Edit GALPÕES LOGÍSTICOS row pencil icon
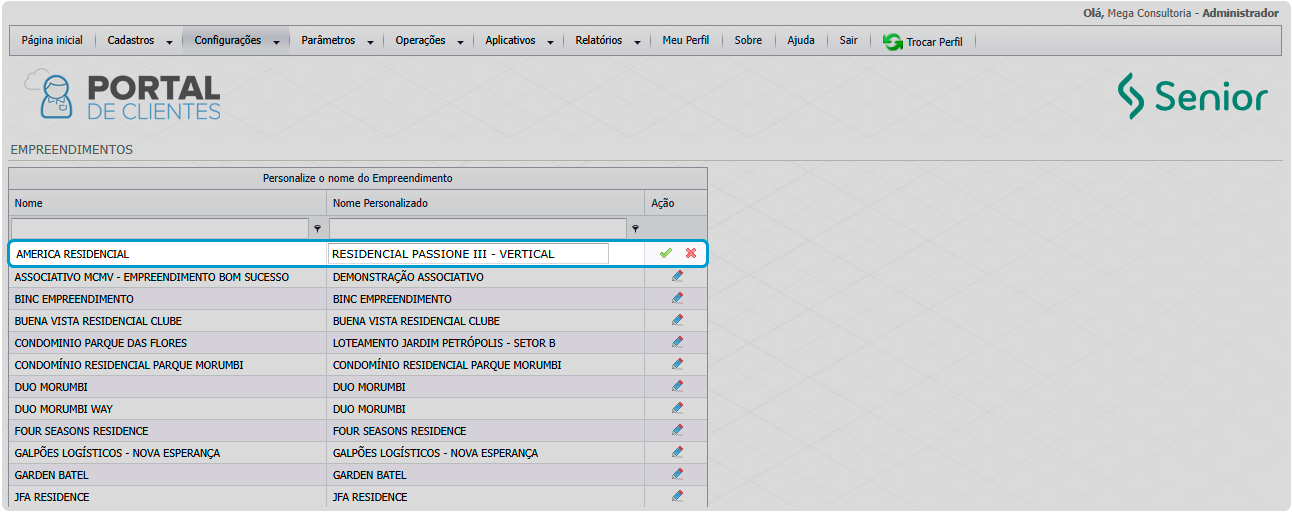The width and height of the screenshot is (1292, 513). click(x=677, y=452)
